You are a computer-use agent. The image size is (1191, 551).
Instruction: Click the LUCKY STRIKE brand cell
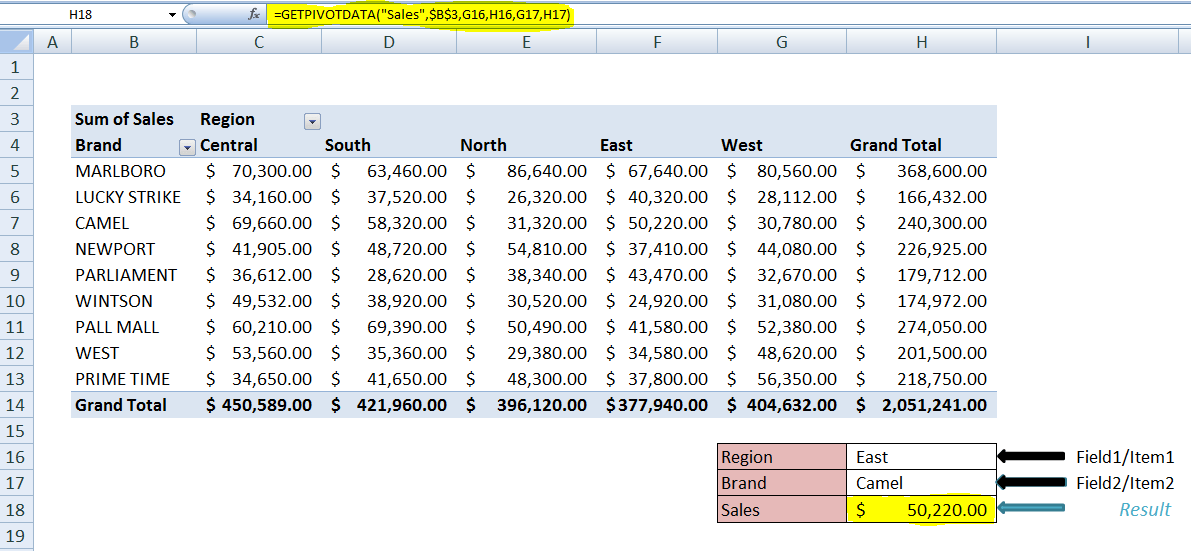coord(134,198)
